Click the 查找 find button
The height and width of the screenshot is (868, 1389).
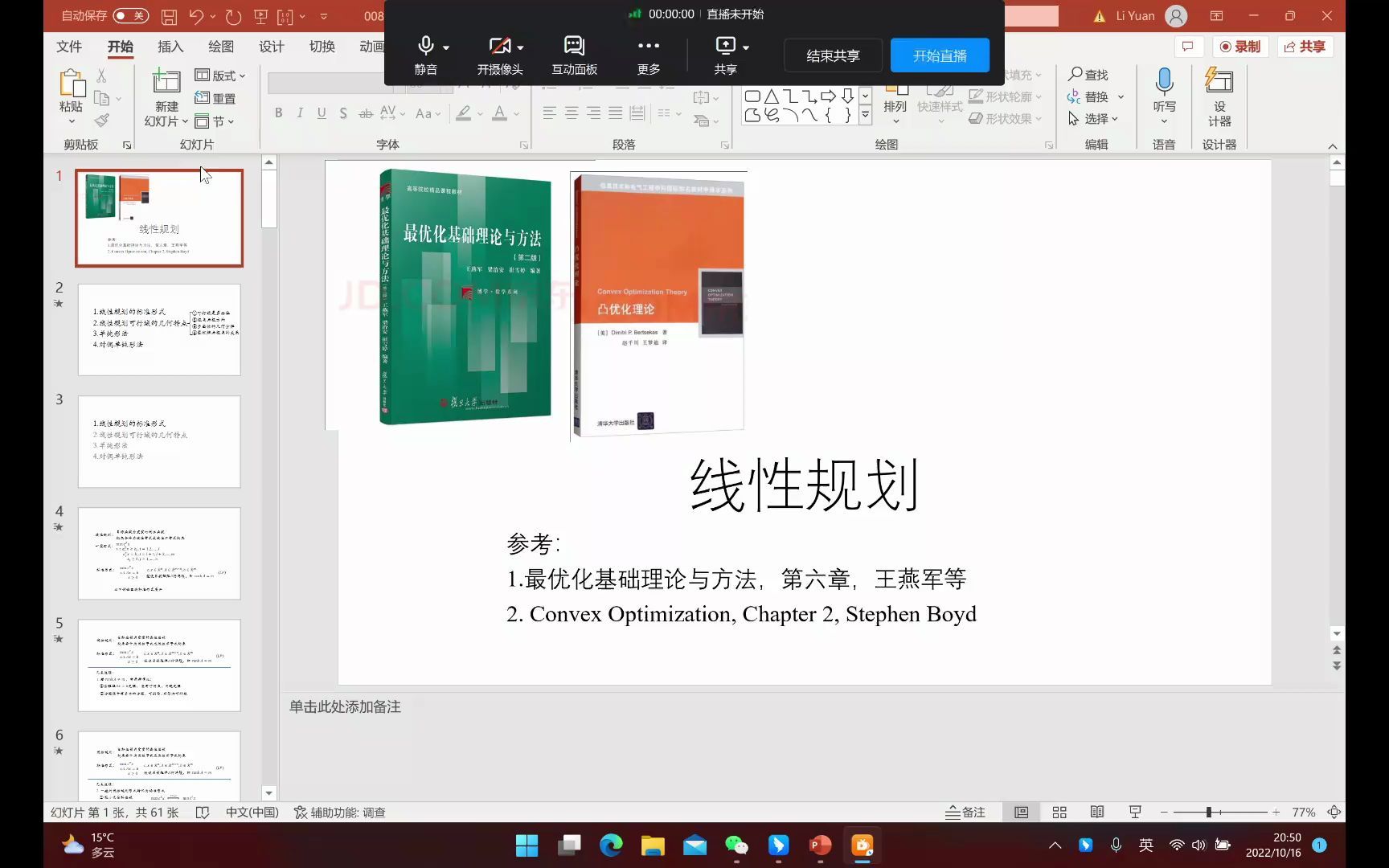pos(1088,75)
